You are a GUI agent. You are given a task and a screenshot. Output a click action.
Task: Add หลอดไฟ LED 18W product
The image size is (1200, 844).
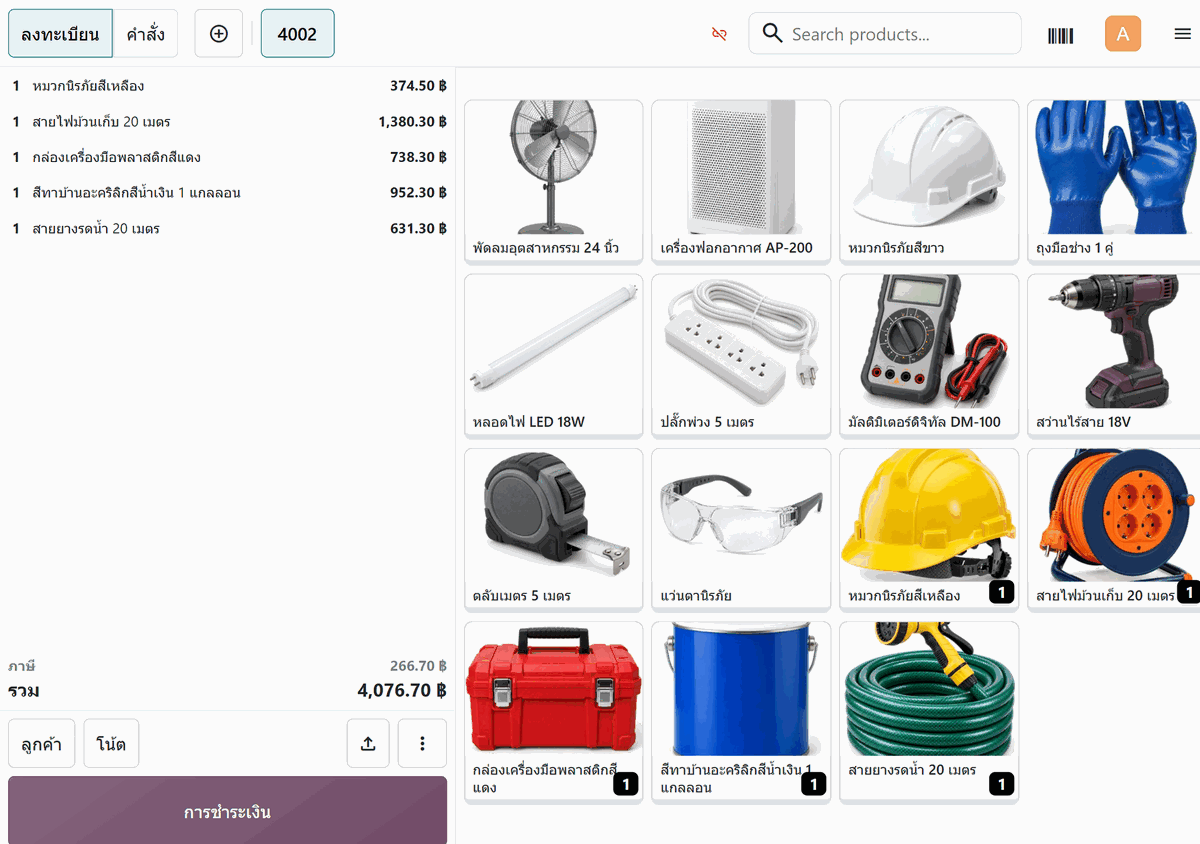tap(553, 356)
